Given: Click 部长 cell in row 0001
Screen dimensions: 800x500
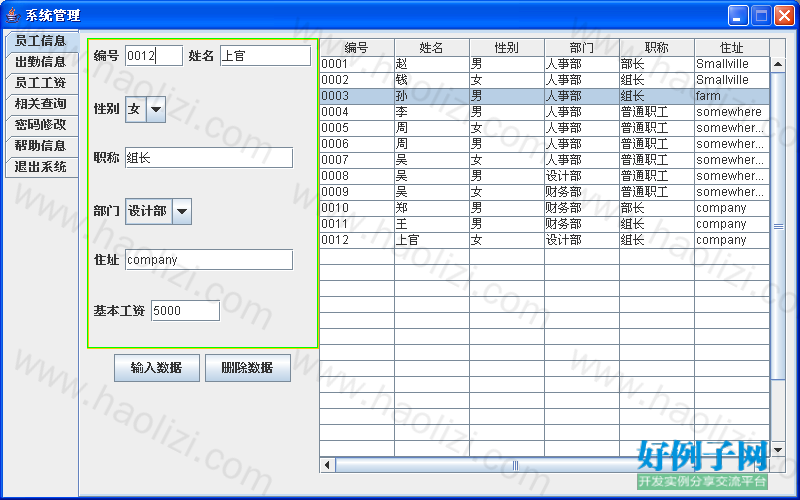Looking at the screenshot, I should [657, 64].
